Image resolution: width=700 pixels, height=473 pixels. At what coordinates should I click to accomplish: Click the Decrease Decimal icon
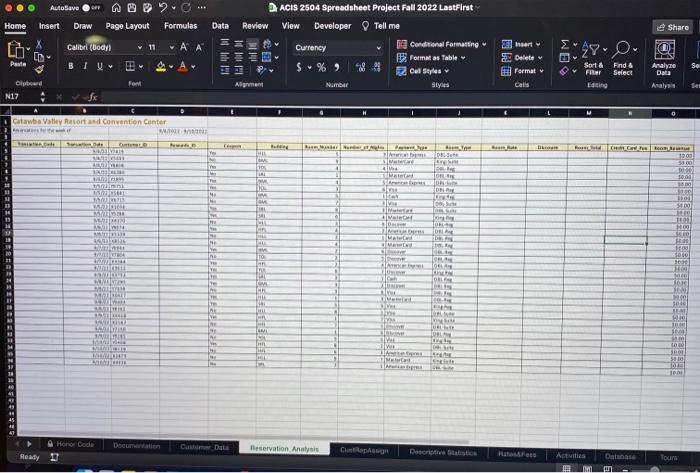point(376,67)
